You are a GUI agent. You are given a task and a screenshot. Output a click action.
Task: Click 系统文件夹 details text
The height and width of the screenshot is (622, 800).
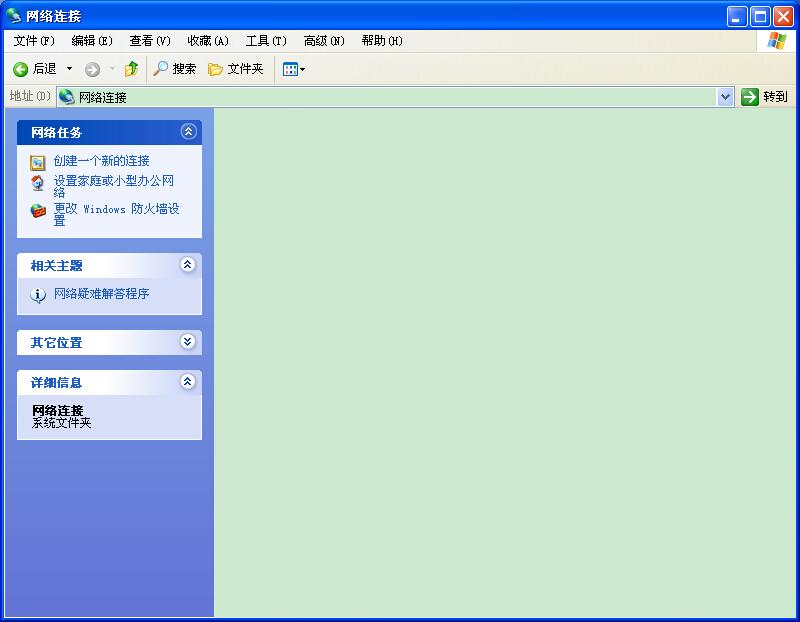tap(61, 423)
